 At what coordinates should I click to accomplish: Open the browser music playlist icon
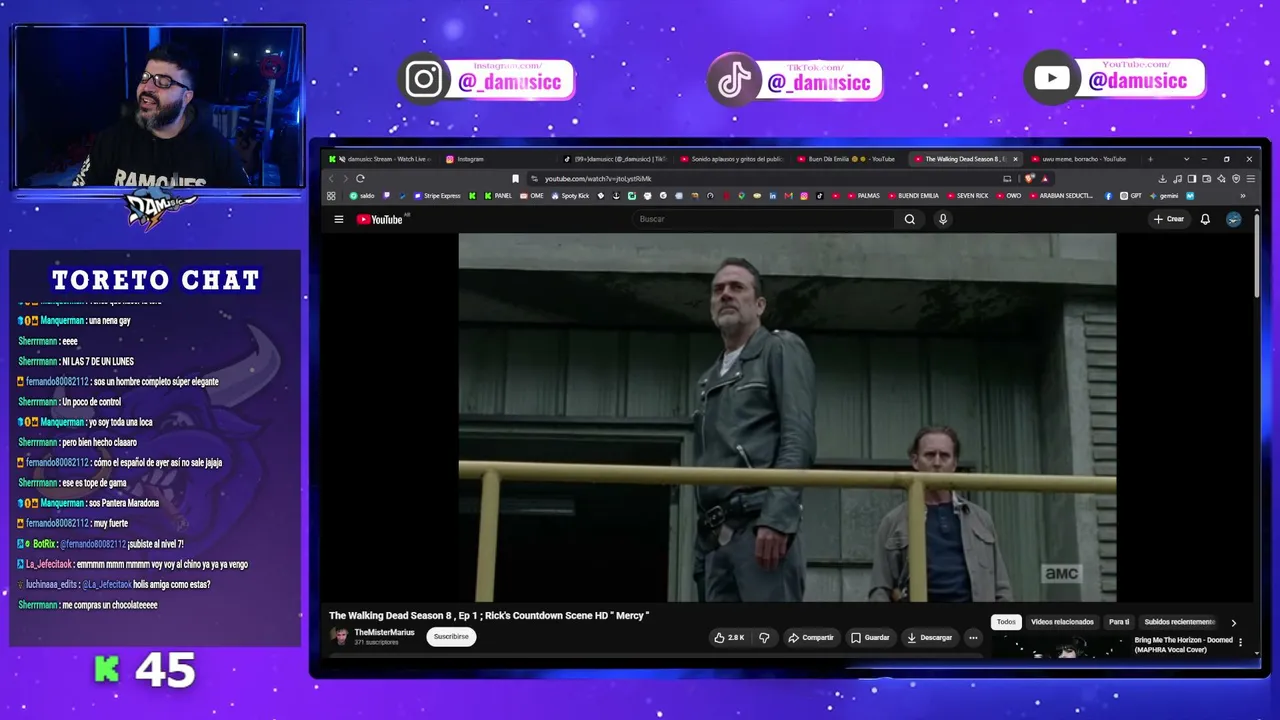(1177, 179)
